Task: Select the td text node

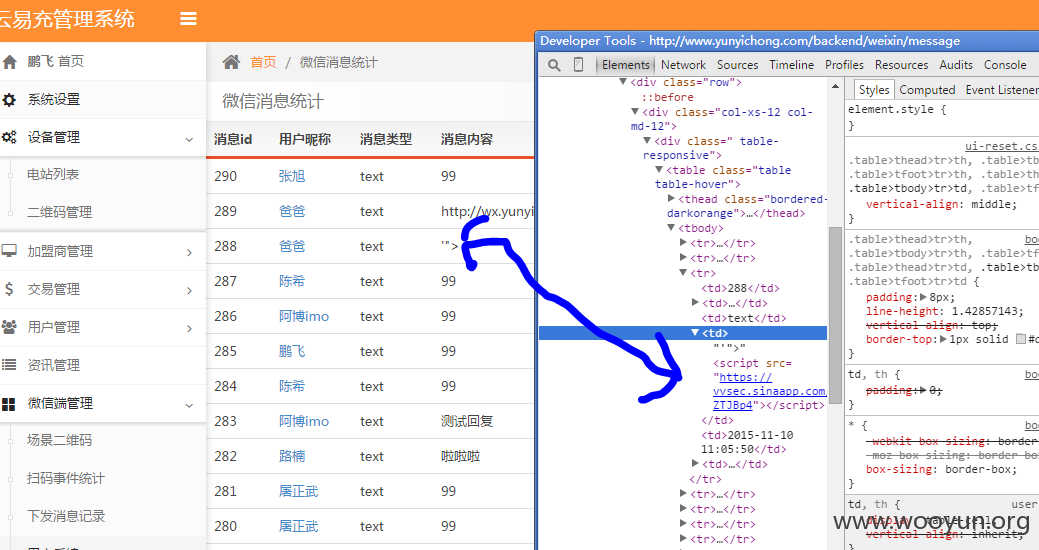Action: pyautogui.click(x=743, y=318)
